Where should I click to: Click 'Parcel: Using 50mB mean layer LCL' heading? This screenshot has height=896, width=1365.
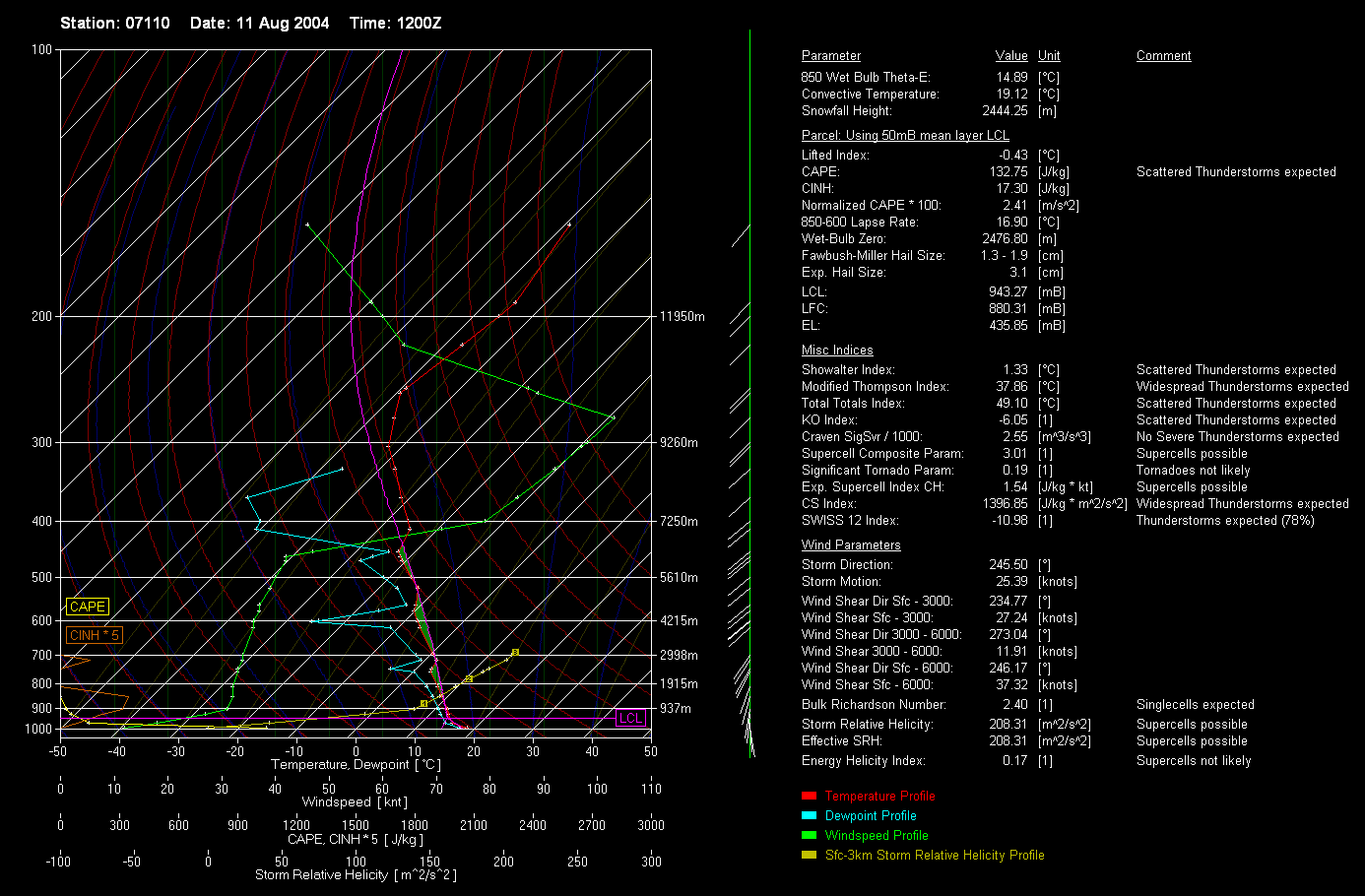[x=905, y=135]
